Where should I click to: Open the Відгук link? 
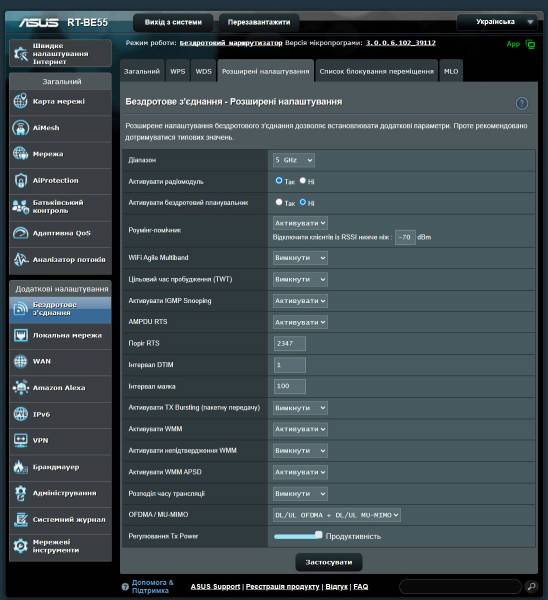pyautogui.click(x=336, y=587)
